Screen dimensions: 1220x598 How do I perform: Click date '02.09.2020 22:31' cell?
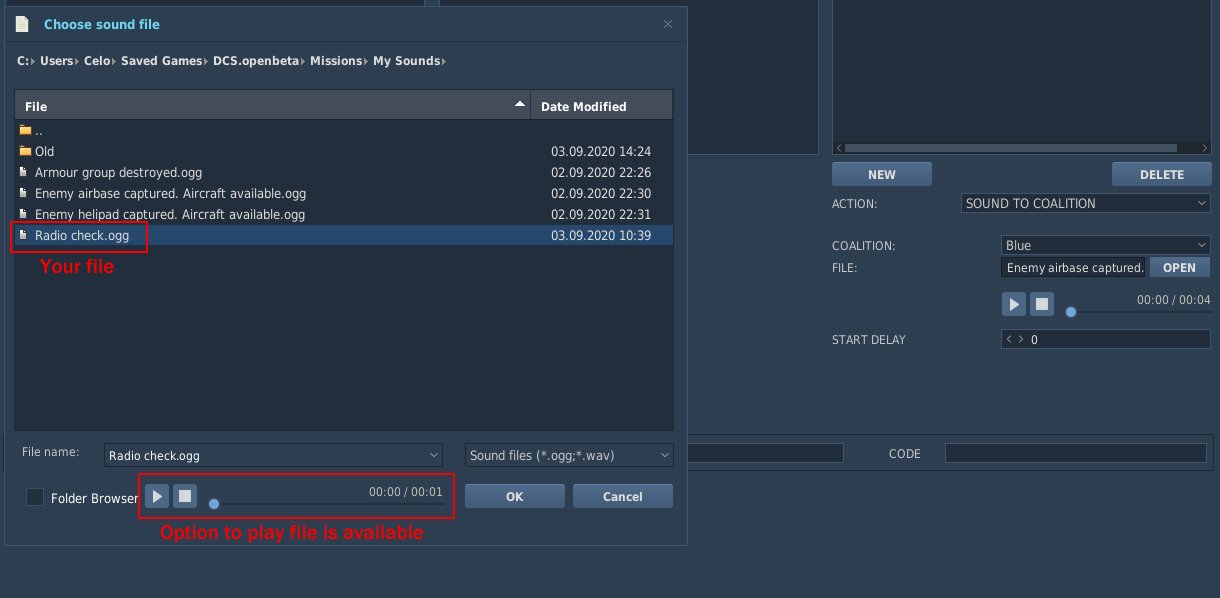pyautogui.click(x=601, y=215)
